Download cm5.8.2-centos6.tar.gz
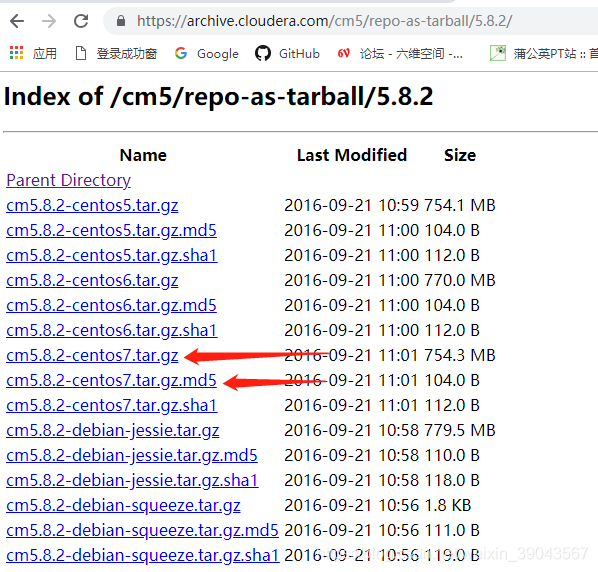The image size is (598, 572). click(x=92, y=280)
